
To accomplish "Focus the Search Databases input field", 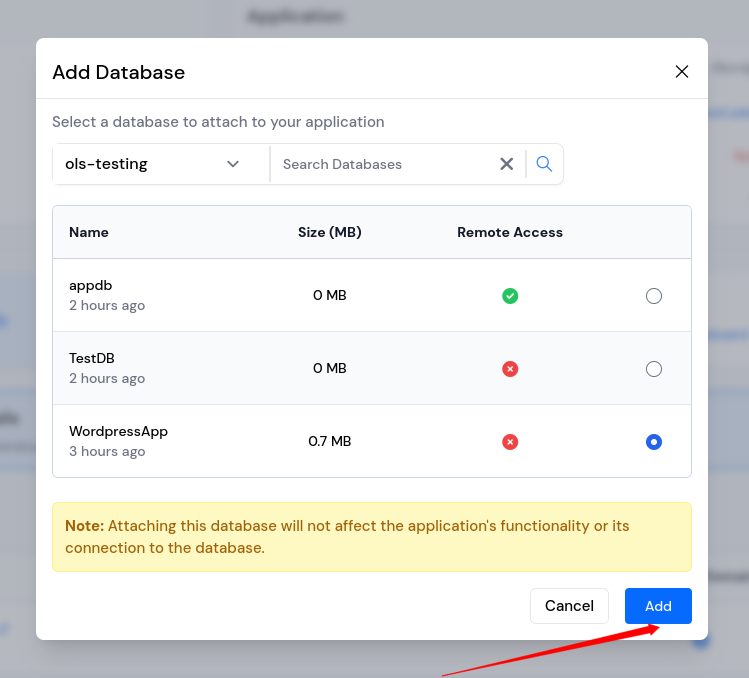I will 385,164.
